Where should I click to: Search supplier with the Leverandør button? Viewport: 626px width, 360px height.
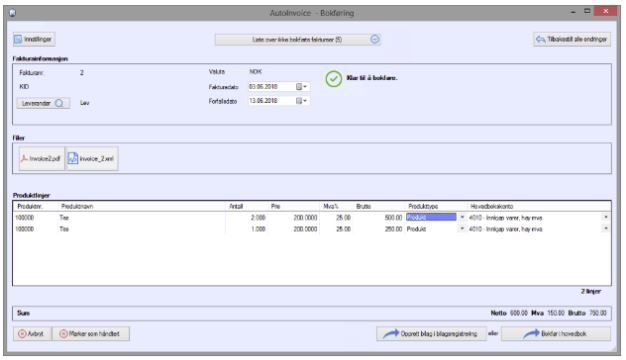tap(43, 103)
